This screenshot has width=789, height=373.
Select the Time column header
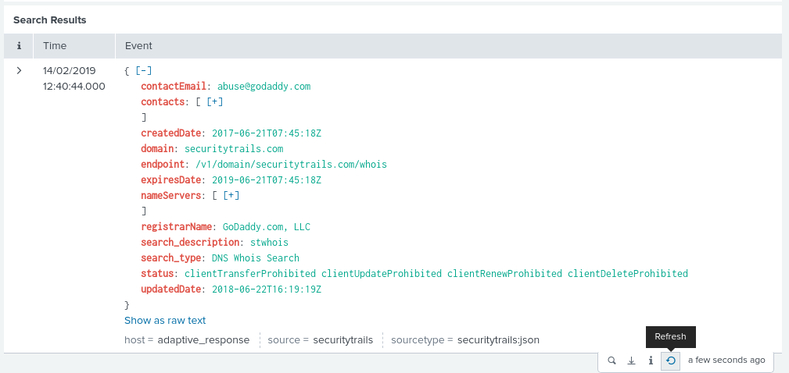click(54, 46)
